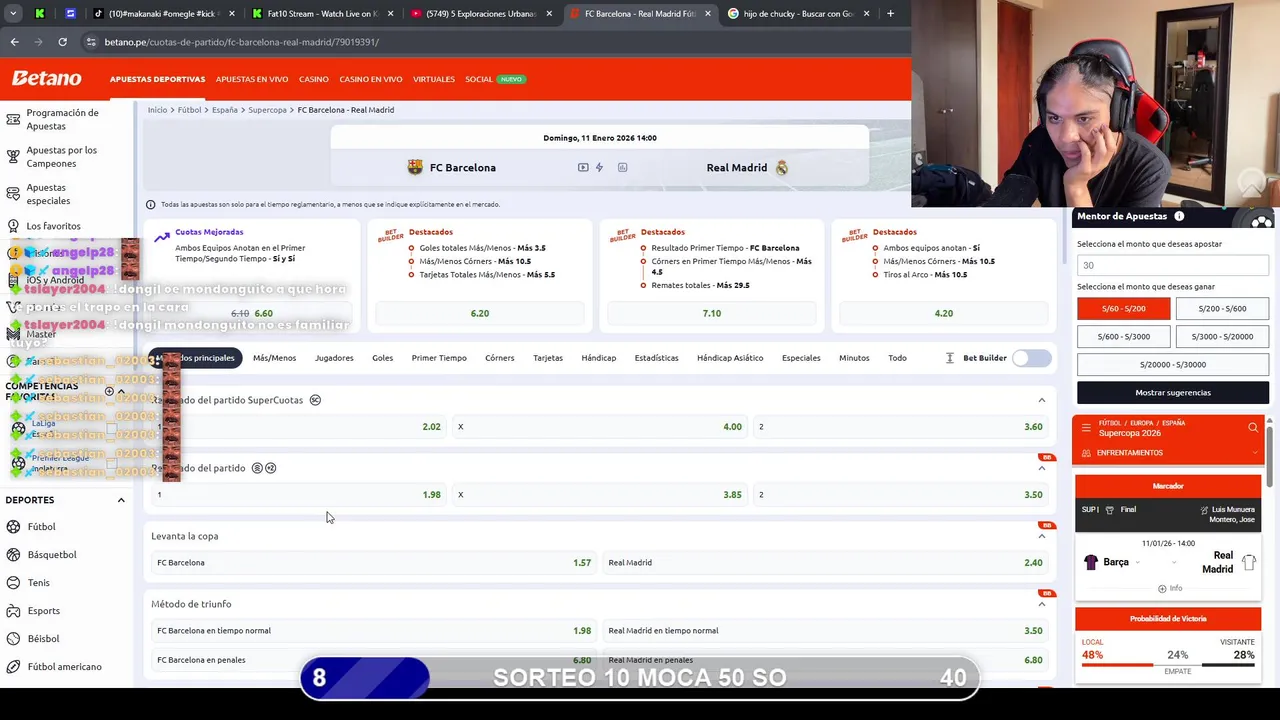Image resolution: width=1280 pixels, height=720 pixels.
Task: Click the live video stream icon
Action: click(583, 167)
